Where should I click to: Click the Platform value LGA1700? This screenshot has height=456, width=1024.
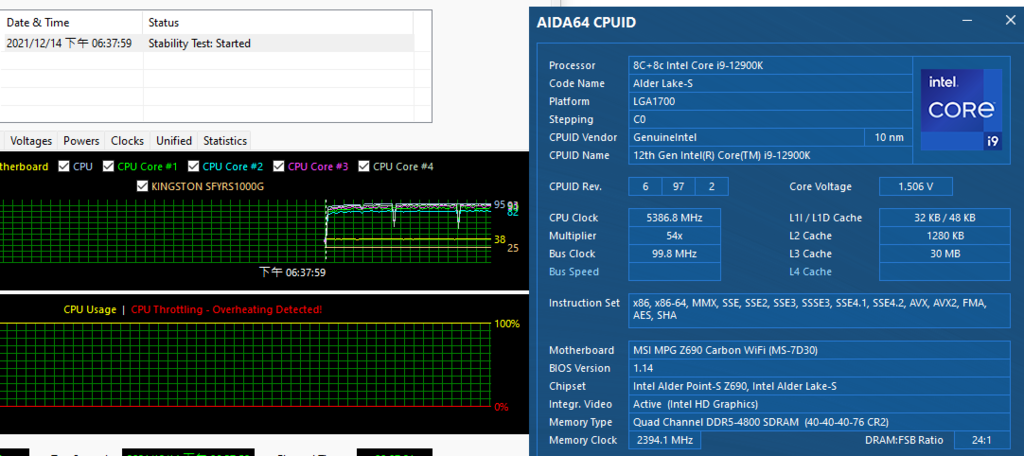tap(771, 101)
